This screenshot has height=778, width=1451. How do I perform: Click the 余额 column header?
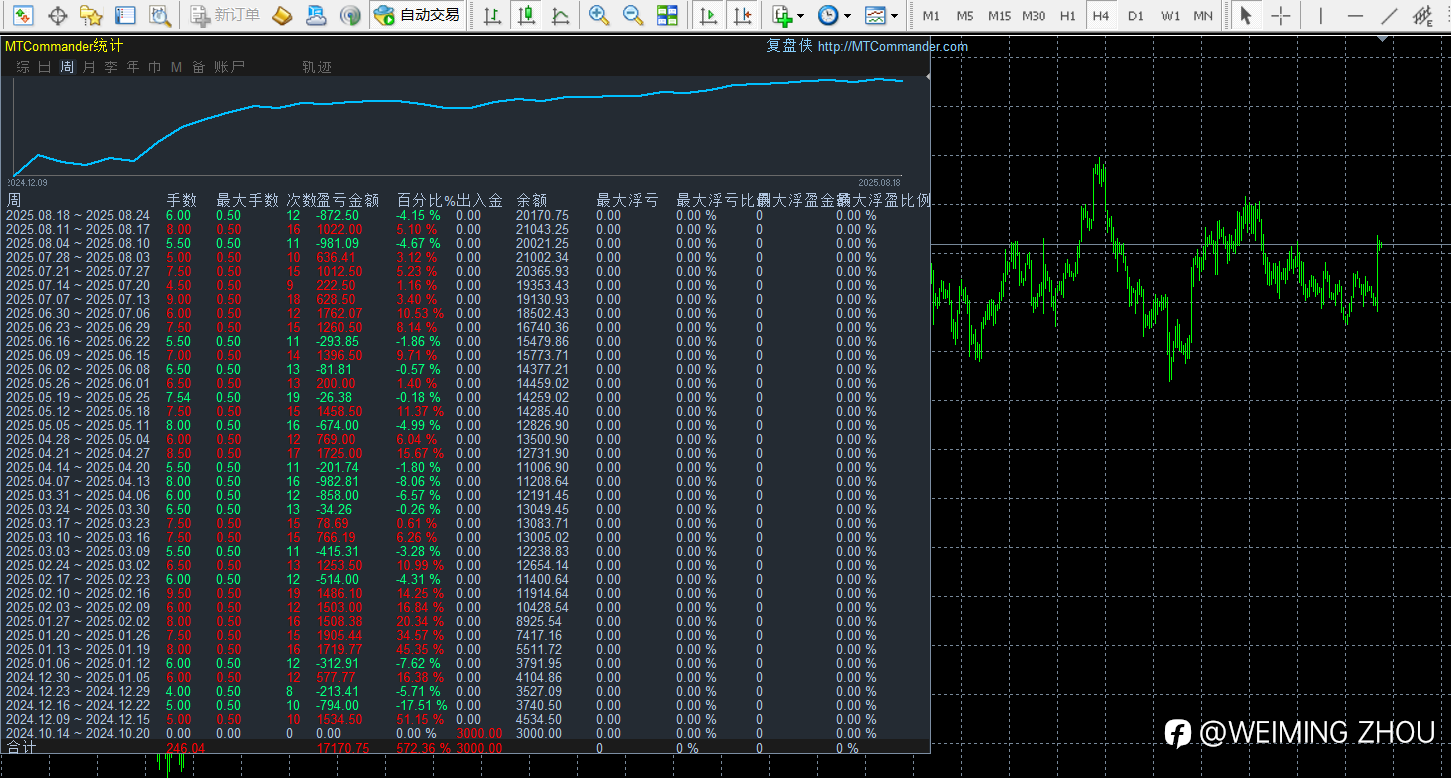pyautogui.click(x=532, y=200)
